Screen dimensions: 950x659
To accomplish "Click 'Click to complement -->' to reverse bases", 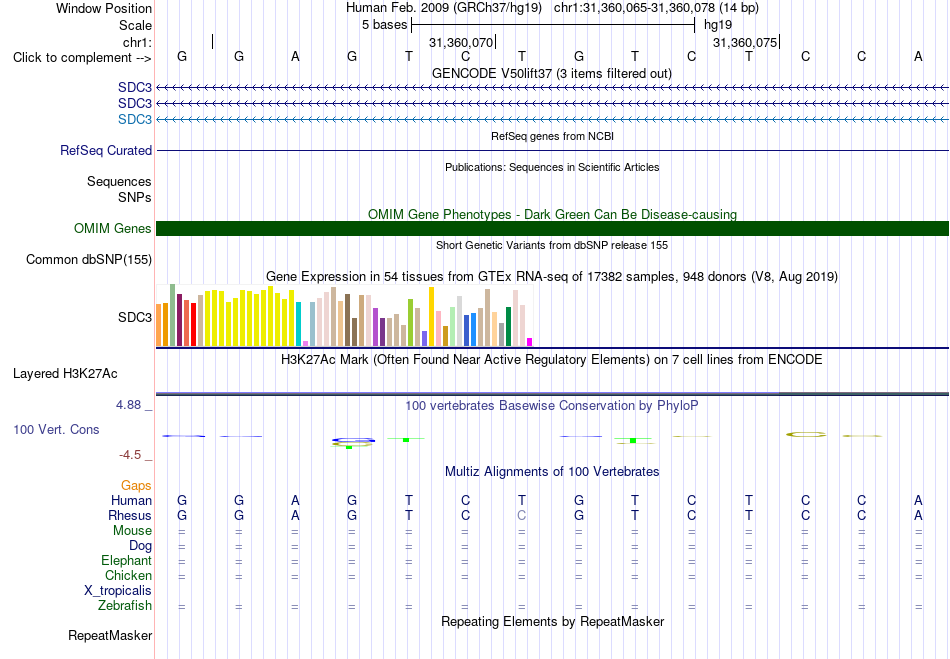I will 82,58.
